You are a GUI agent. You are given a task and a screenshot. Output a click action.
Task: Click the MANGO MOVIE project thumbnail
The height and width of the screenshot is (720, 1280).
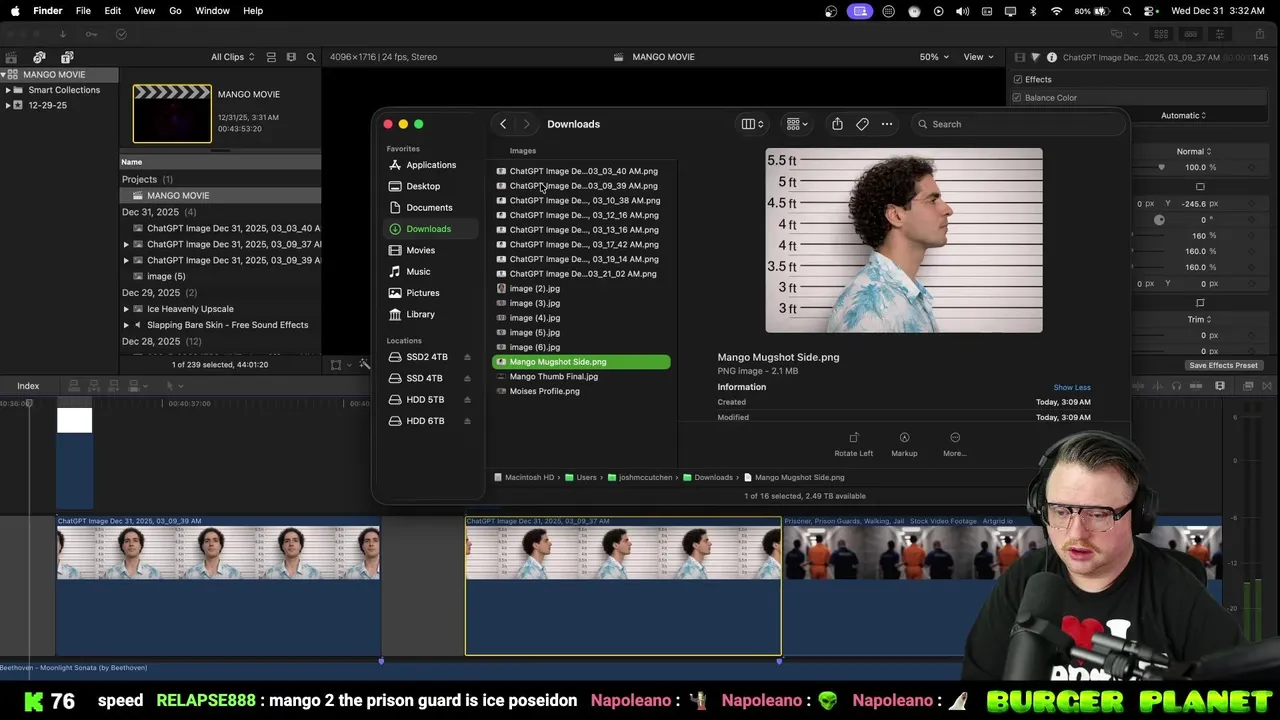click(x=172, y=113)
